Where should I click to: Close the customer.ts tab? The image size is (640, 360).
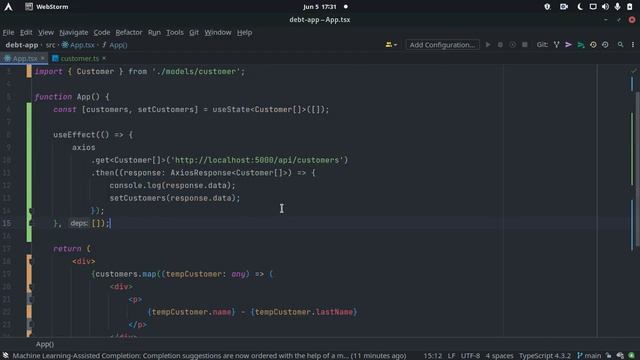tap(104, 58)
